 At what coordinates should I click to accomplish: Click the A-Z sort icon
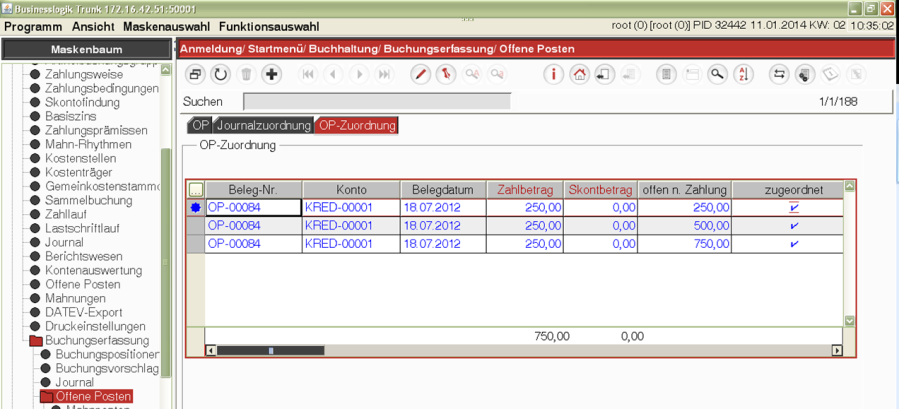click(742, 74)
